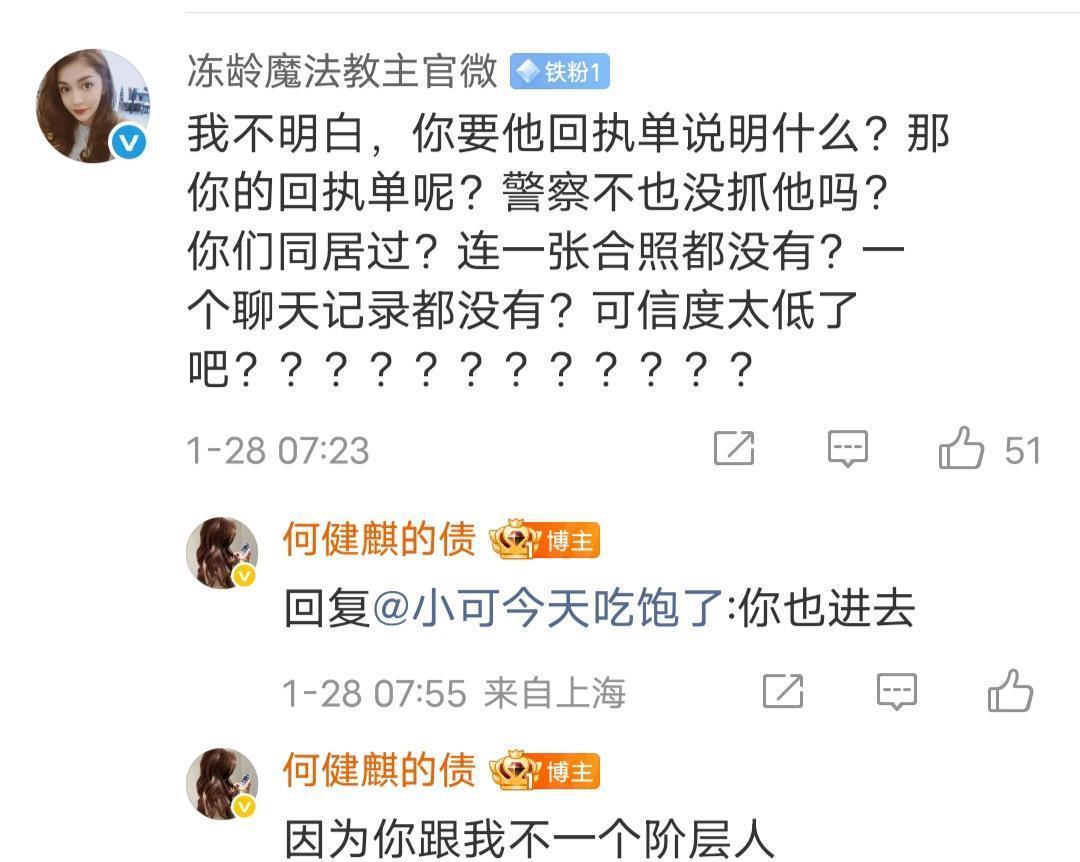Open the first 何健麒的债 username link
The height and width of the screenshot is (862, 1080).
[x=379, y=540]
